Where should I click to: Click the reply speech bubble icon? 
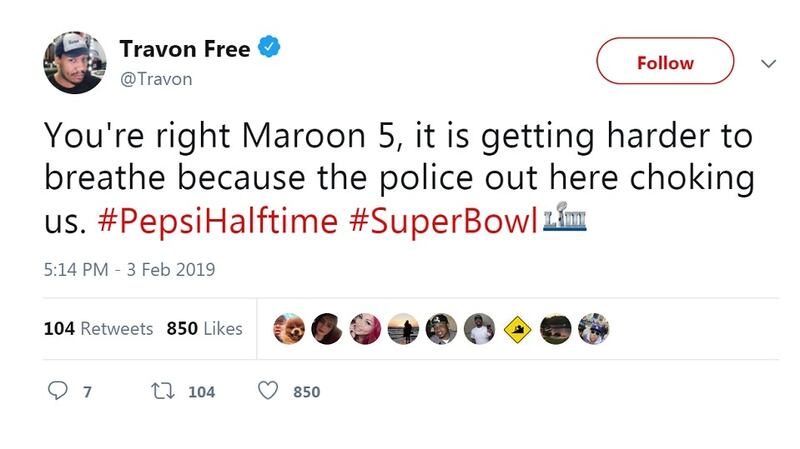[59, 391]
